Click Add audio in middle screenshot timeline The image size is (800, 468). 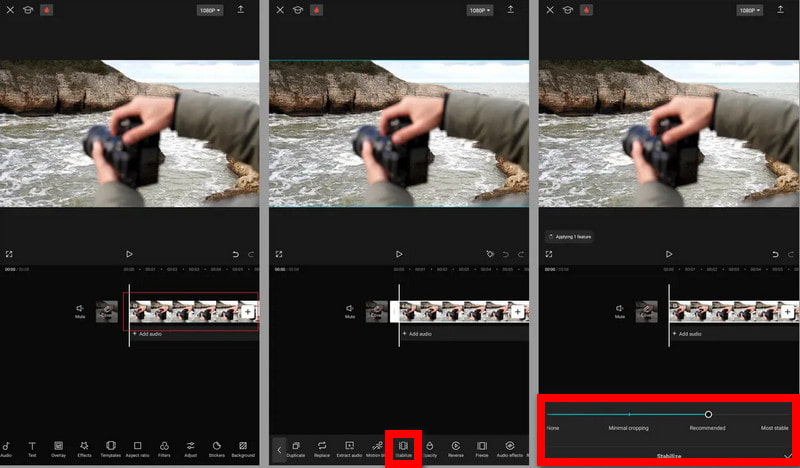pyautogui.click(x=417, y=334)
